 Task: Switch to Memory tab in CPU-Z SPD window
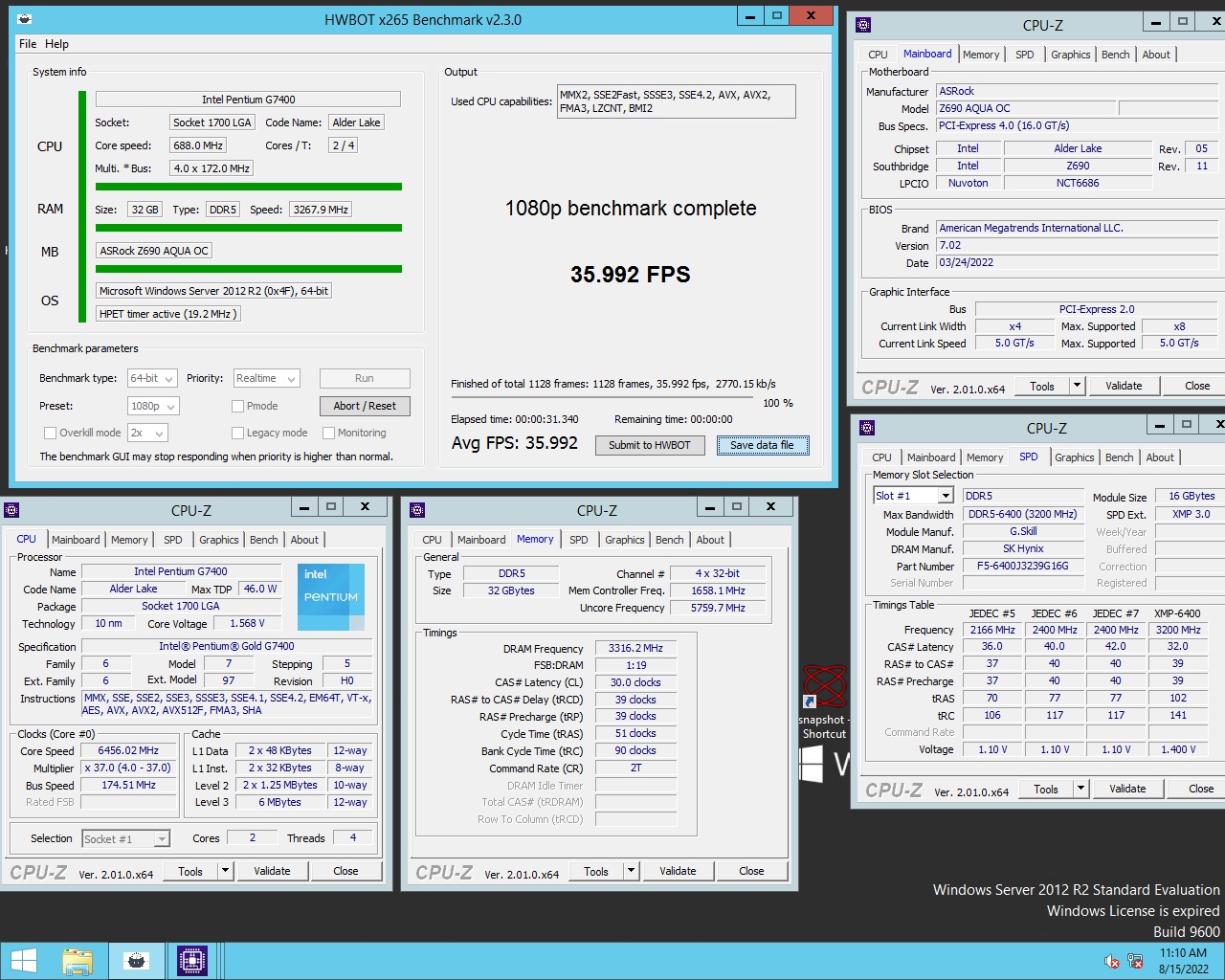(x=985, y=457)
